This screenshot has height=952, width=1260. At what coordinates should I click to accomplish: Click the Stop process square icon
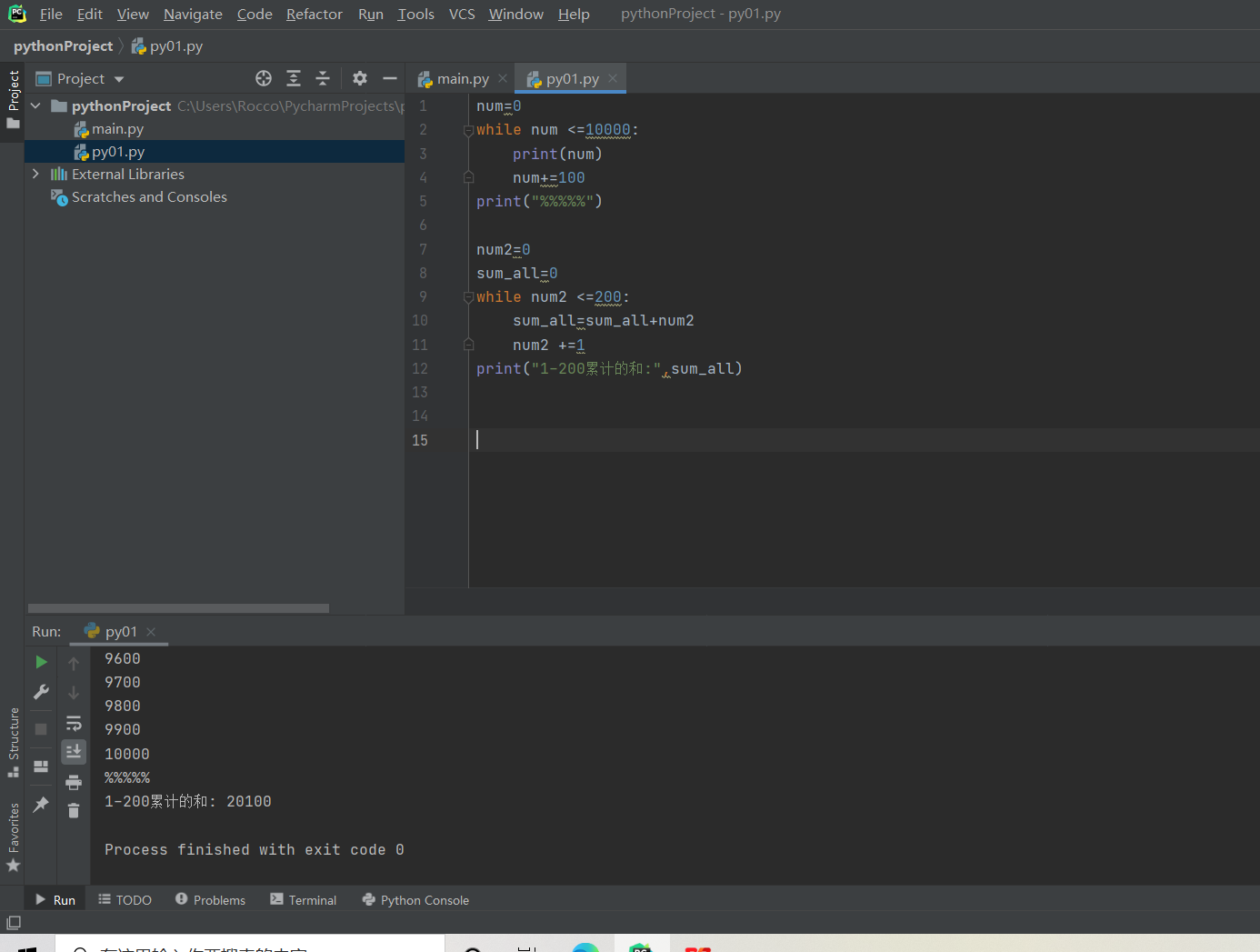(x=41, y=729)
